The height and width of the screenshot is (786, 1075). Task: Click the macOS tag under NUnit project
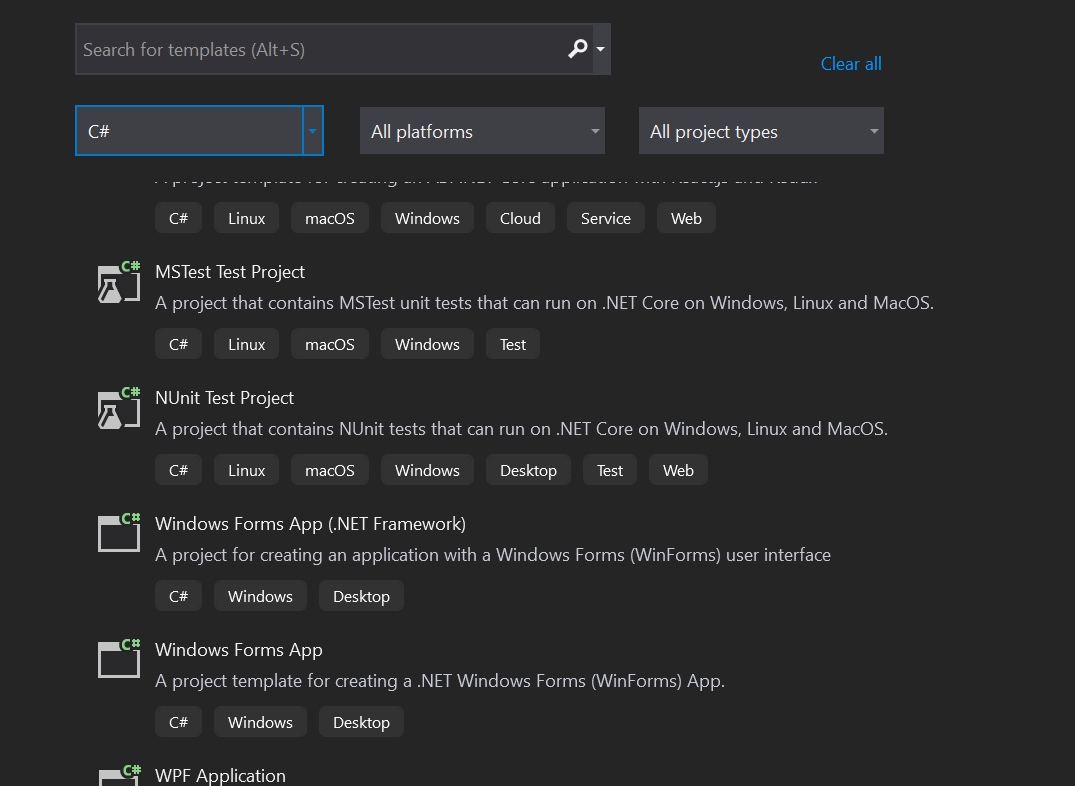[x=330, y=471]
